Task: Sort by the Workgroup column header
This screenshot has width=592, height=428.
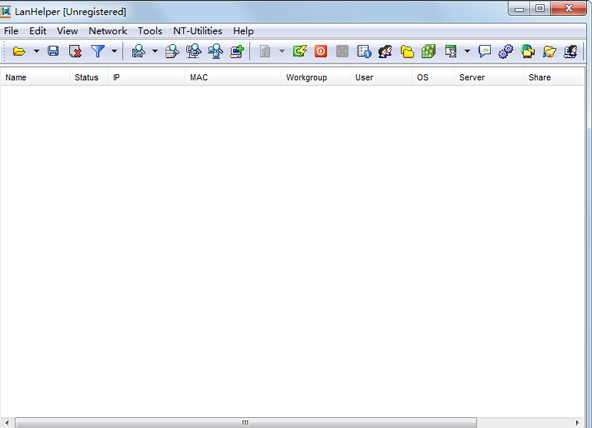Action: pyautogui.click(x=316, y=77)
